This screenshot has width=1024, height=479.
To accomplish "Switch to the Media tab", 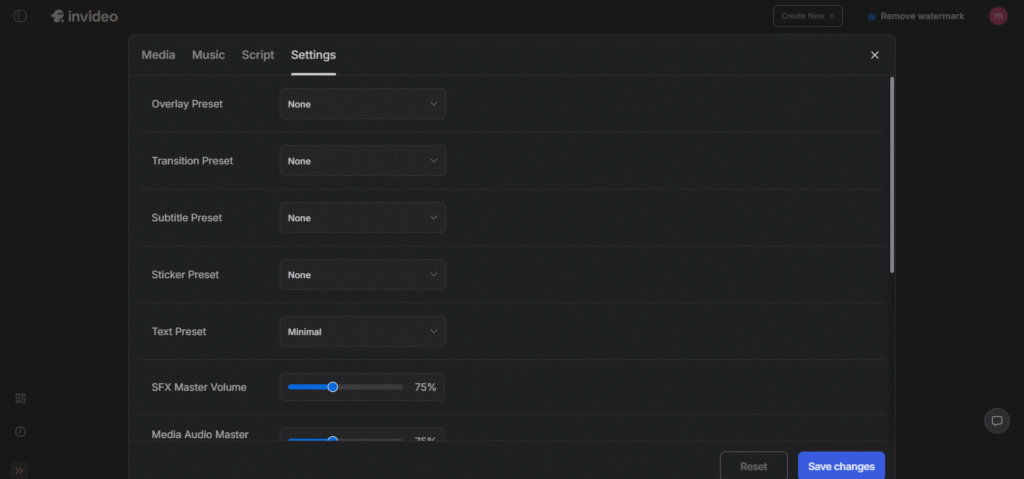I will [158, 55].
